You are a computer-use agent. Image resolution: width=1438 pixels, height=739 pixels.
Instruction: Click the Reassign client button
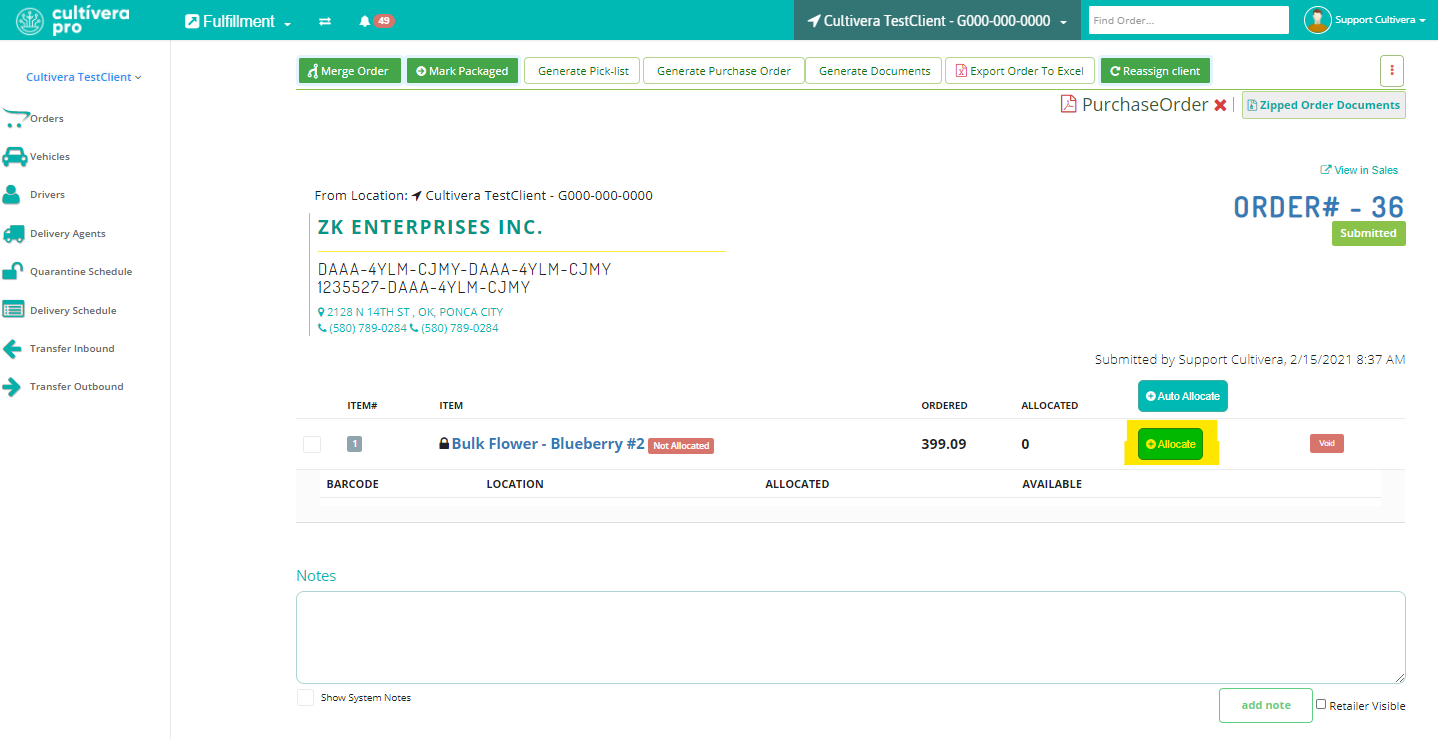1155,71
